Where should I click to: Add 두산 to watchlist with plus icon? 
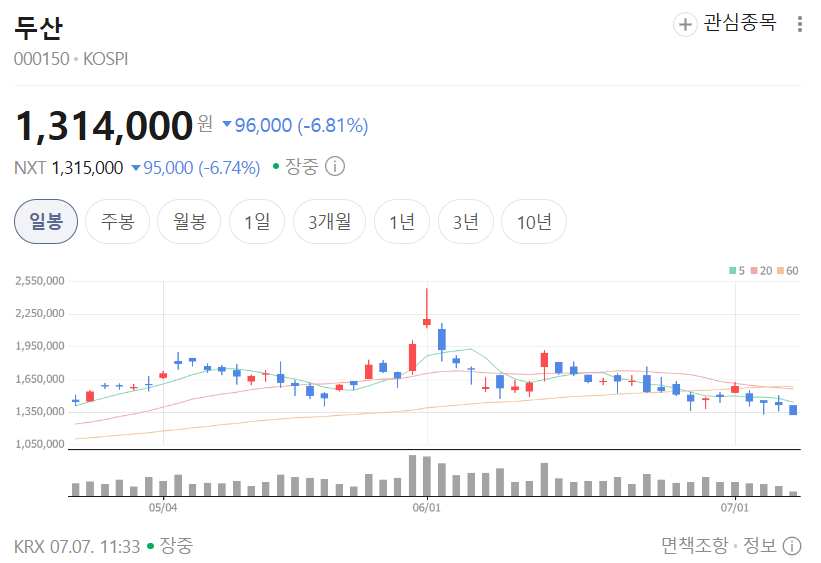coord(685,24)
